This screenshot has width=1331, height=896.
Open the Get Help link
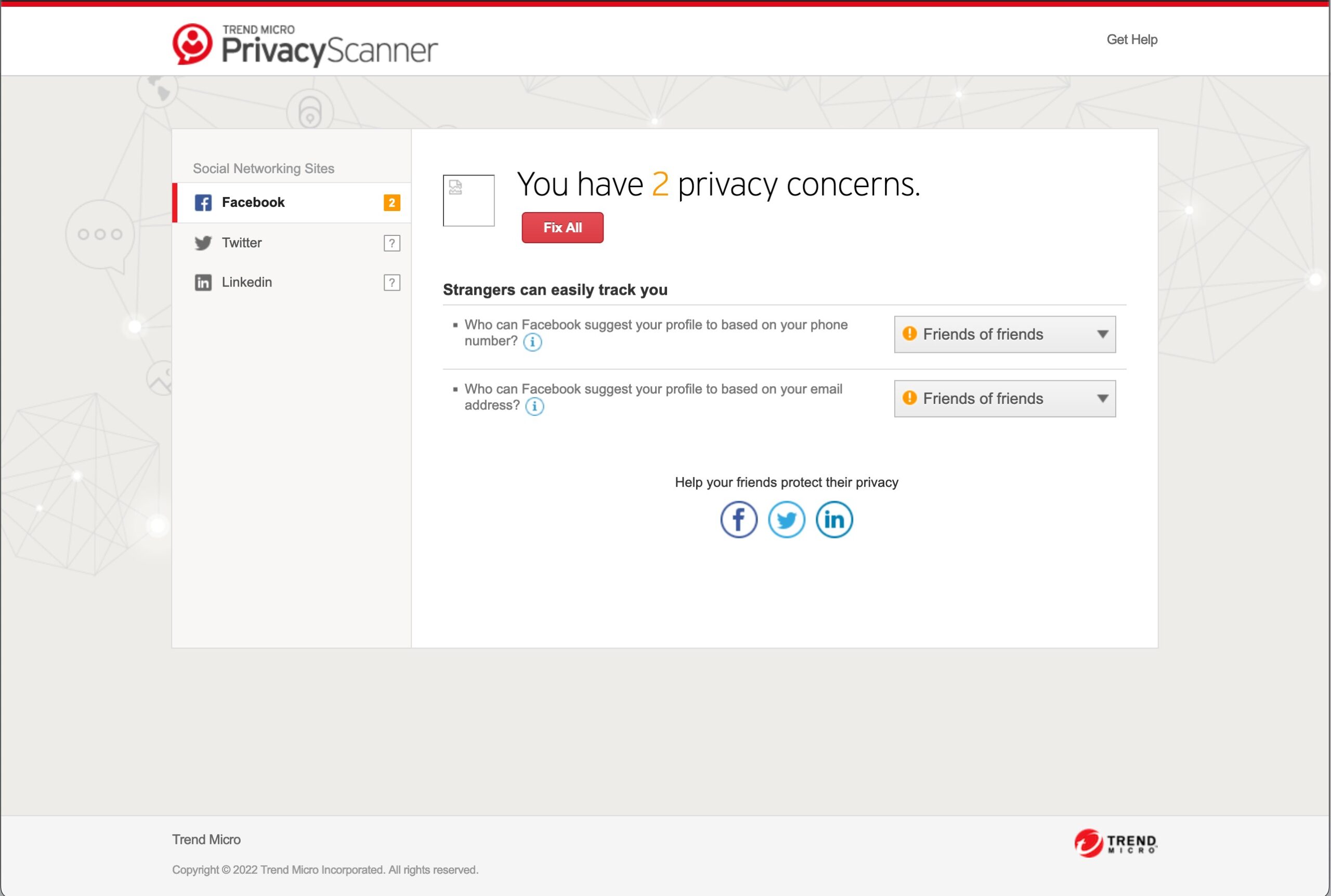(1131, 39)
